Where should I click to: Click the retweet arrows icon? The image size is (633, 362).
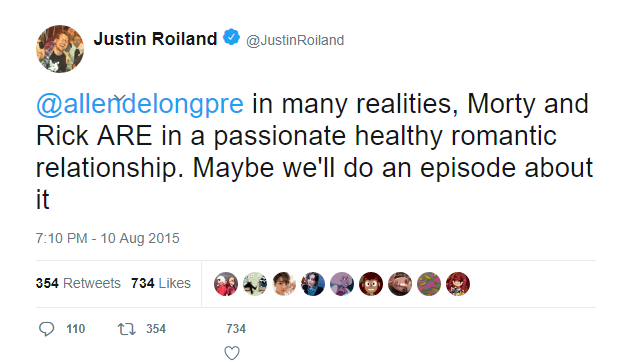pyautogui.click(x=126, y=329)
